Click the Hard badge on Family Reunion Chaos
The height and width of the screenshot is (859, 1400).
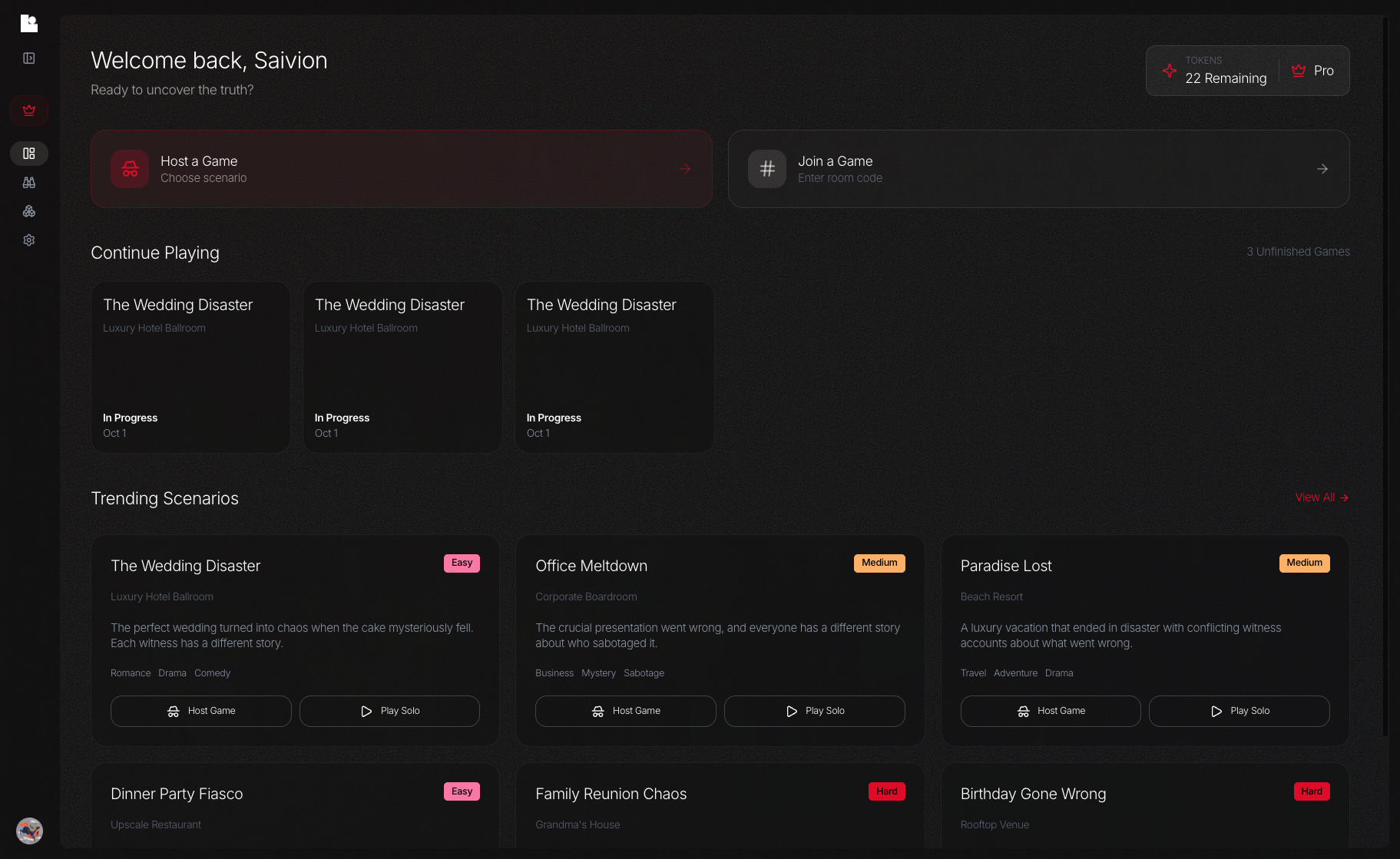[887, 791]
